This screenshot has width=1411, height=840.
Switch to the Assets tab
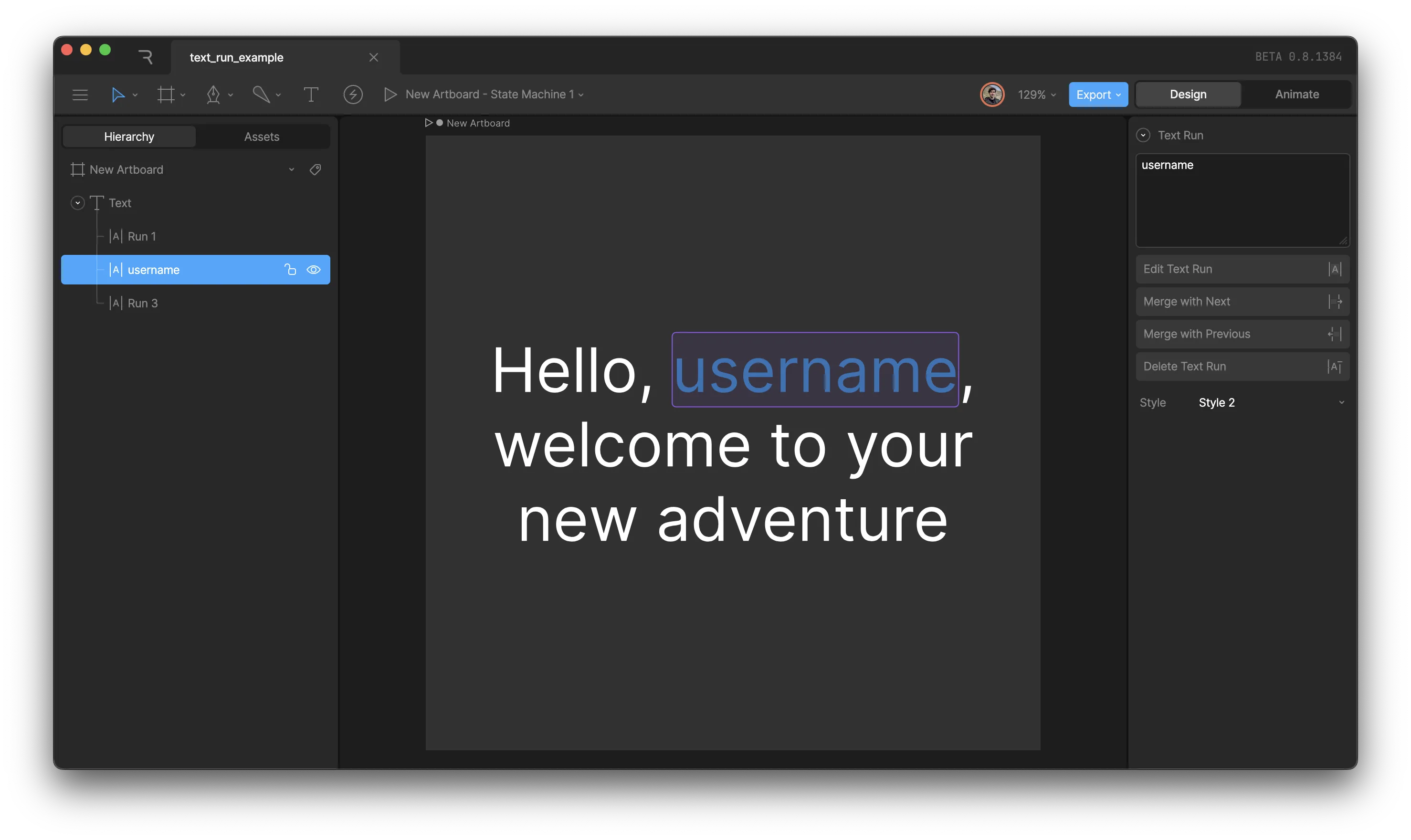click(x=262, y=136)
